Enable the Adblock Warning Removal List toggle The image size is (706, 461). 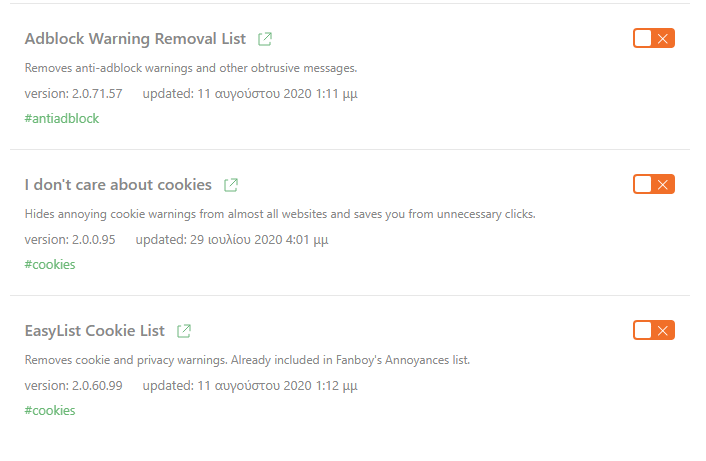click(x=654, y=38)
